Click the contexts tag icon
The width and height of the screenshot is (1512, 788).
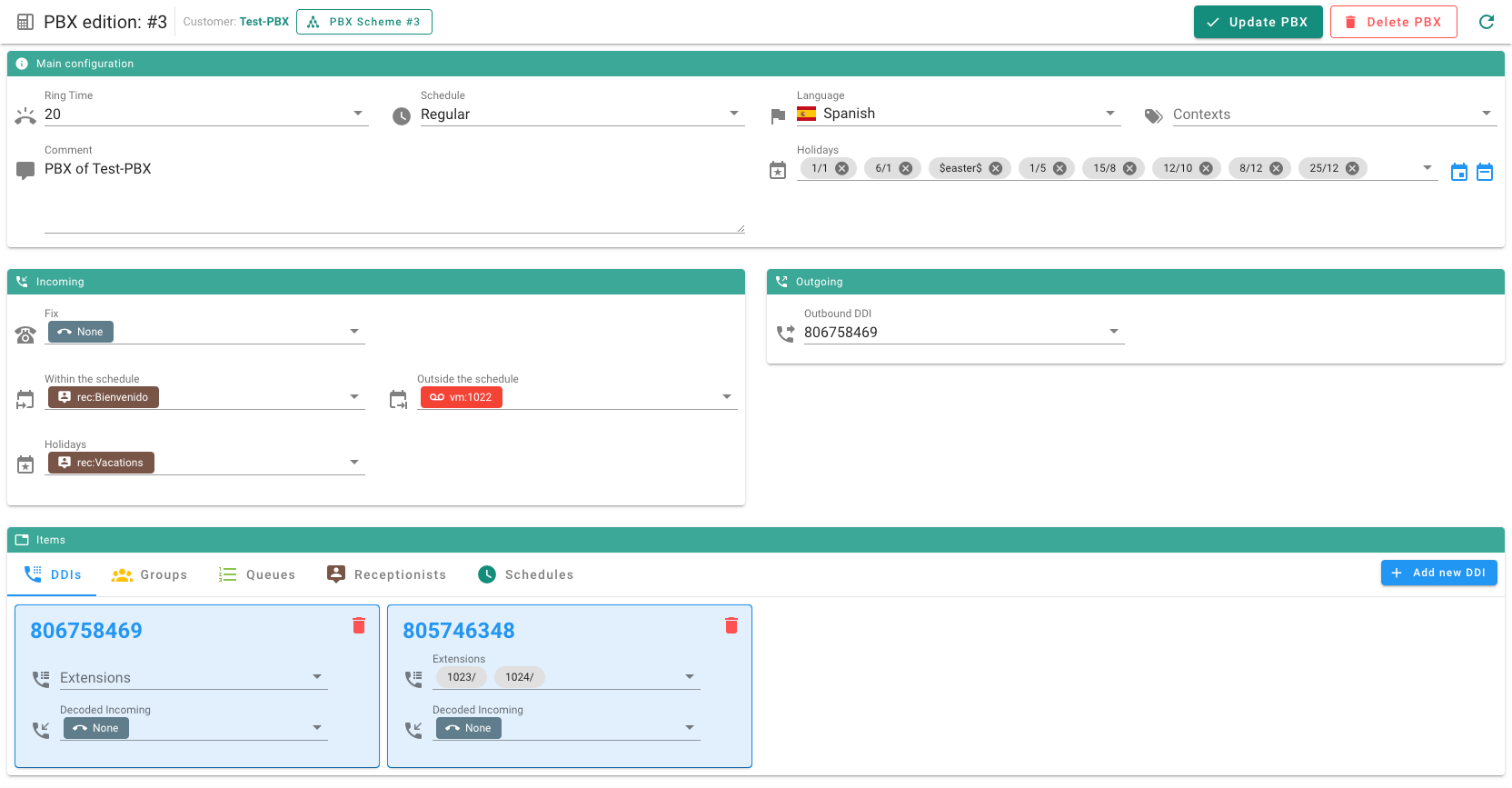click(x=1154, y=116)
